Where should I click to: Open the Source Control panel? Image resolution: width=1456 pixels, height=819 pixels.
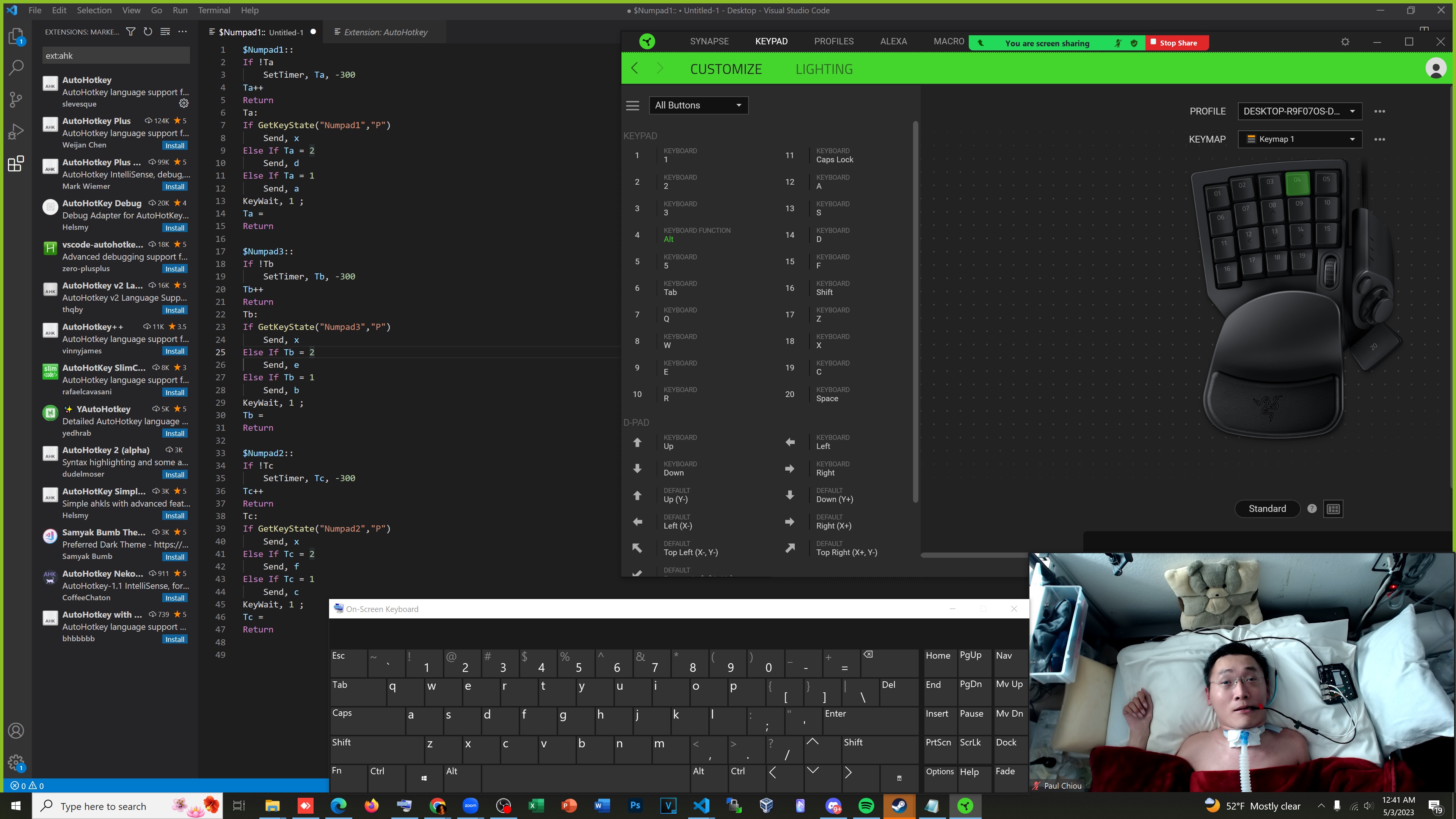click(16, 99)
